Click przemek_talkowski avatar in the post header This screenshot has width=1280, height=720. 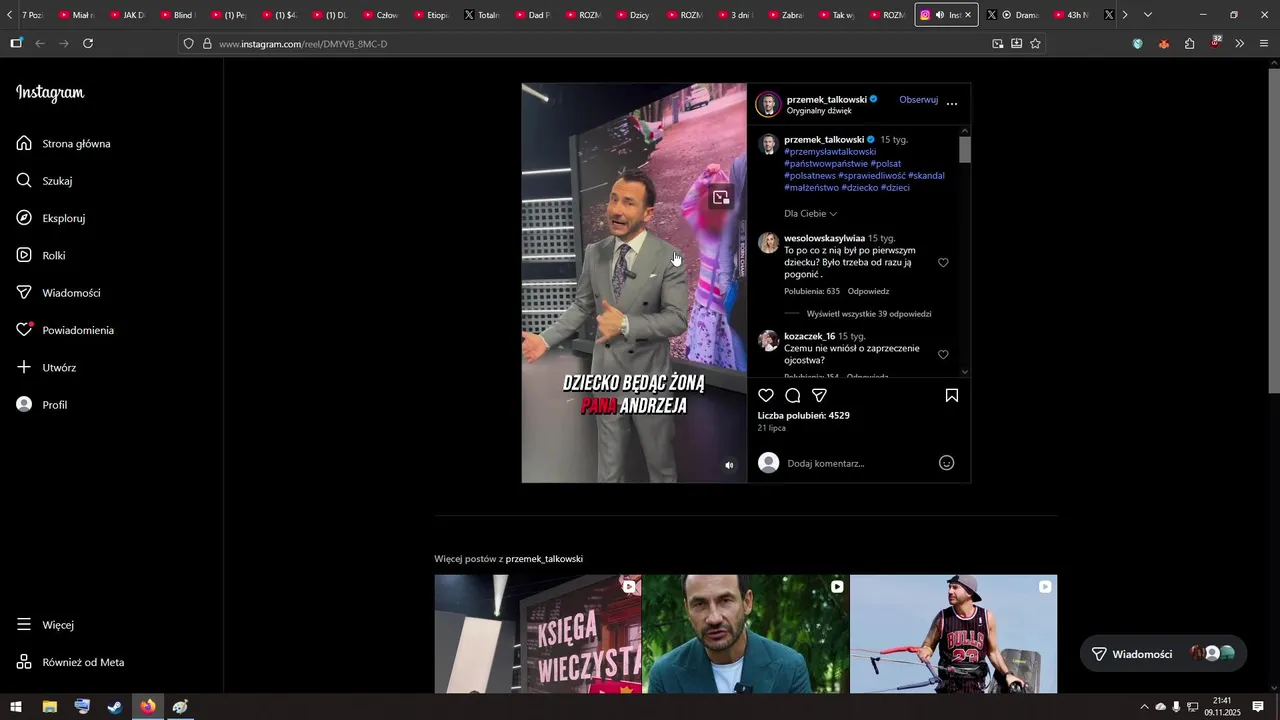768,104
